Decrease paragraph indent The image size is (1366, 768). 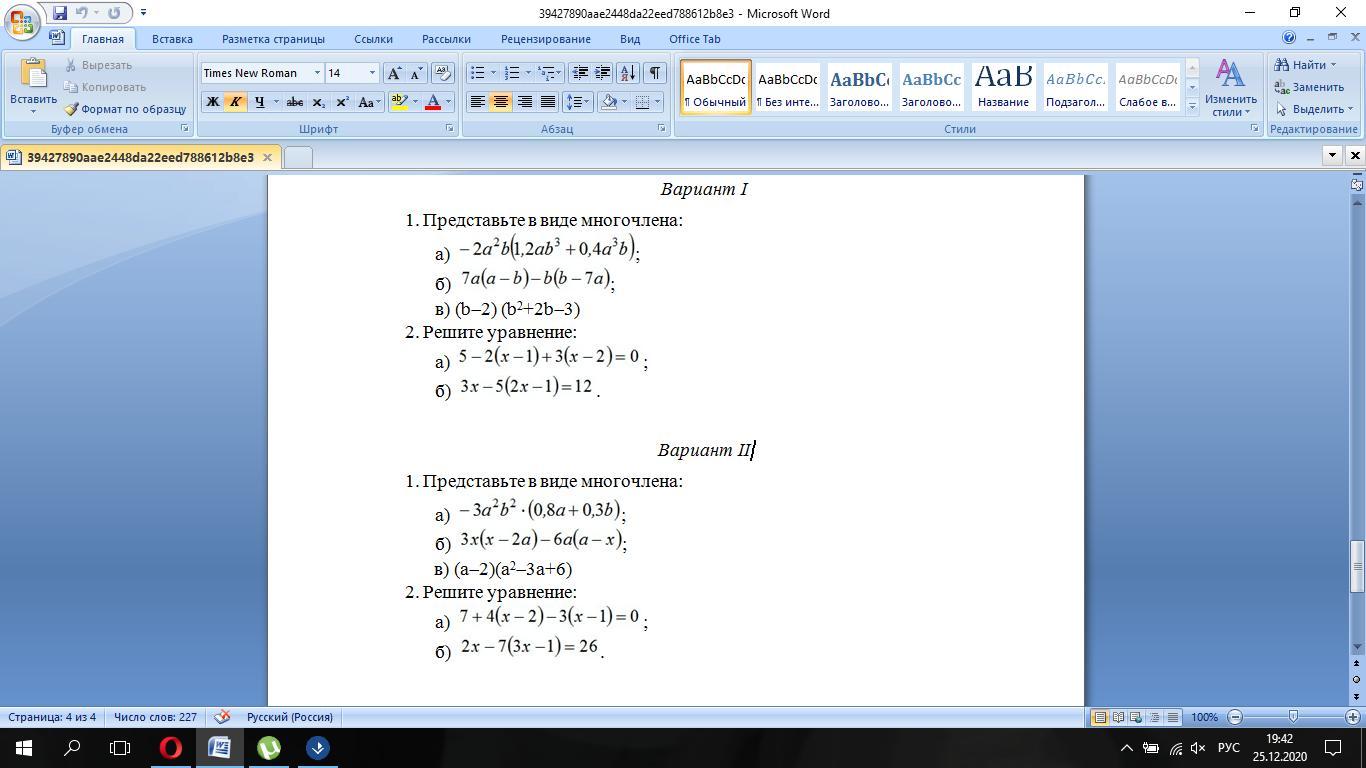[579, 73]
